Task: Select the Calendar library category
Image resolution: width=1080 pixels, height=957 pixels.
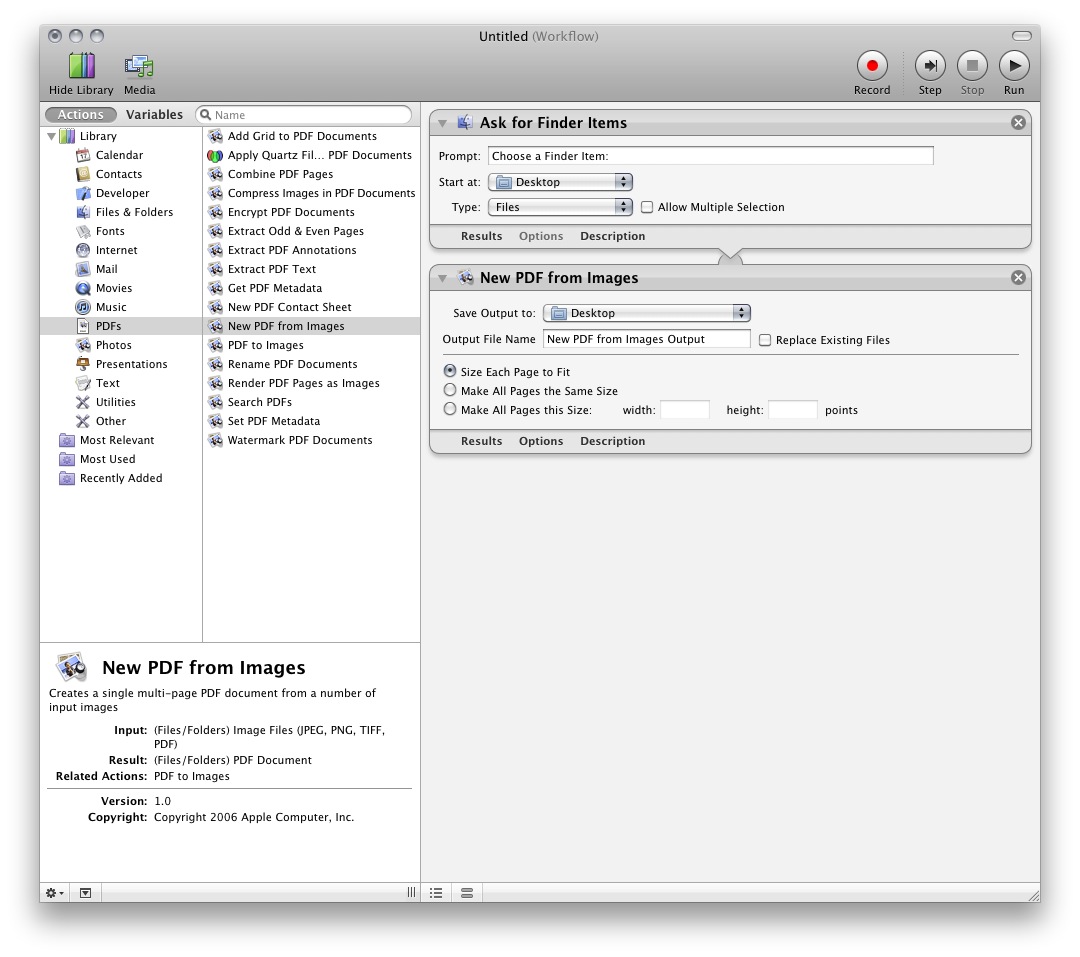Action: [120, 155]
